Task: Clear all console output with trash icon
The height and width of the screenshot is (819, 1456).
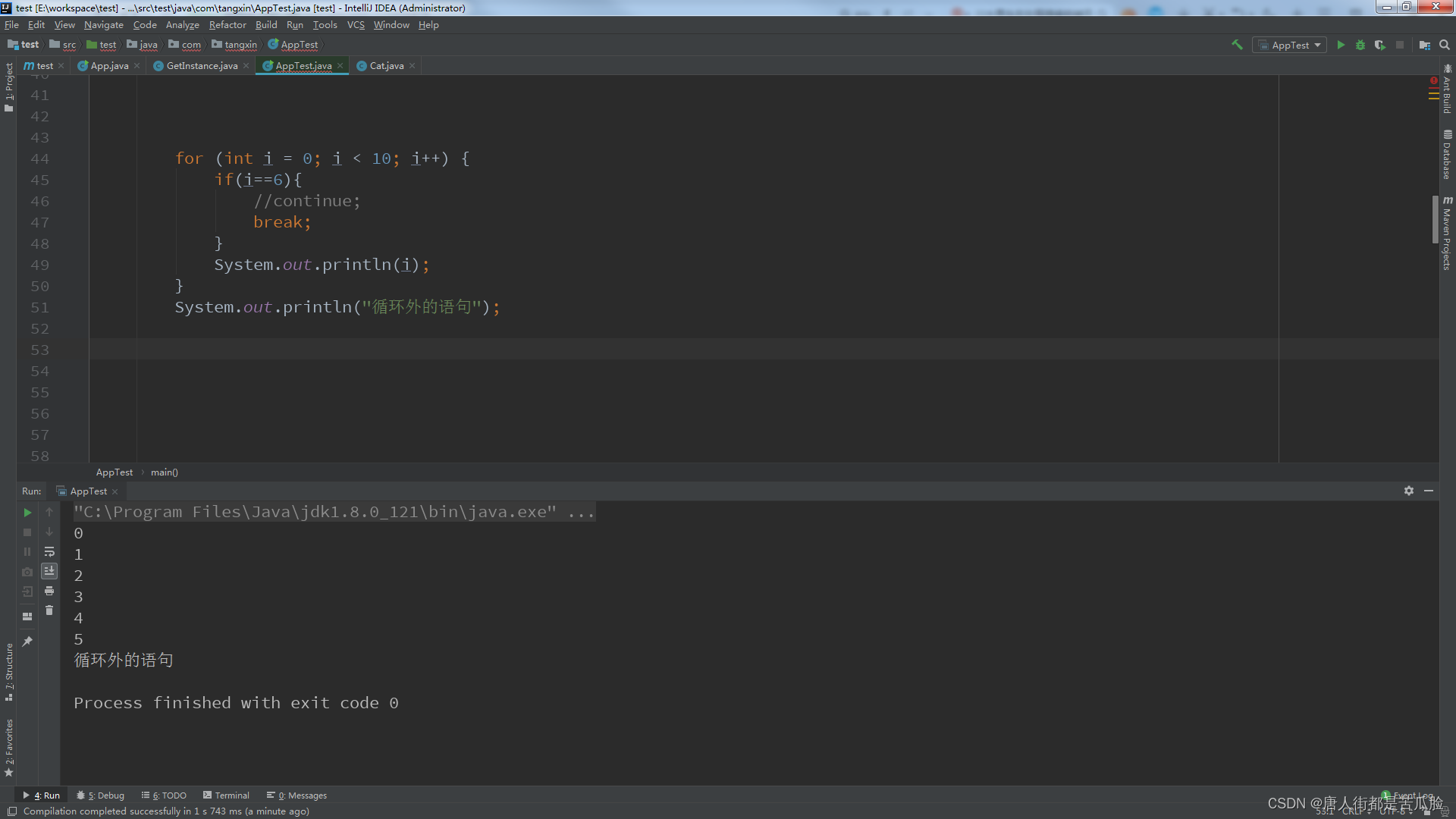Action: point(49,610)
